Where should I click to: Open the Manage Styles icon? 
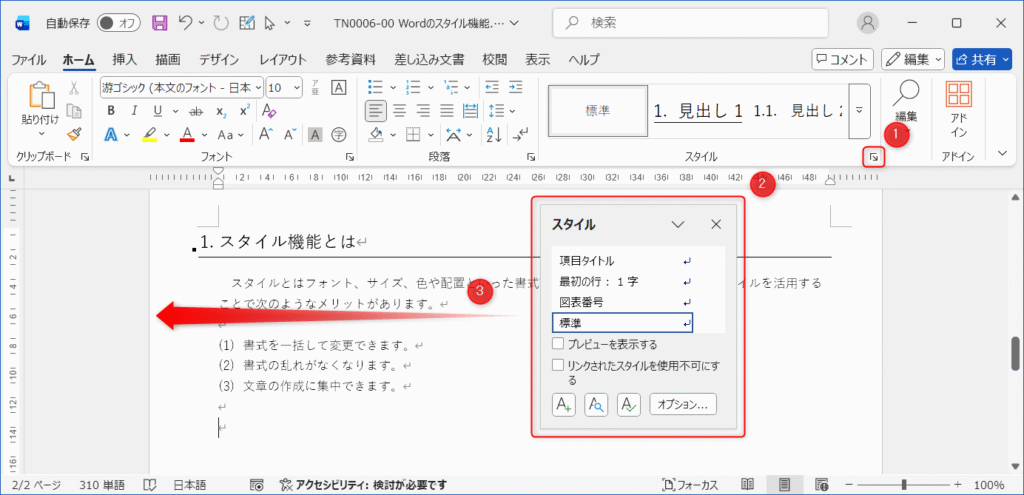click(628, 404)
